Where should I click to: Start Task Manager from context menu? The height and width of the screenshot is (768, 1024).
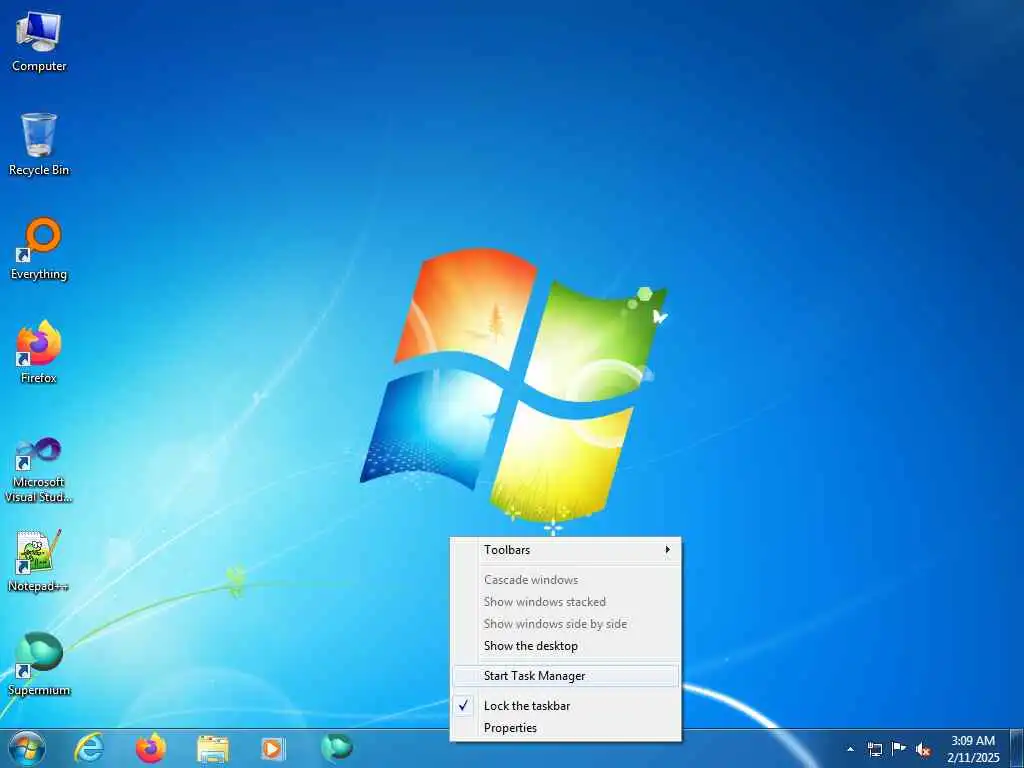tap(566, 676)
